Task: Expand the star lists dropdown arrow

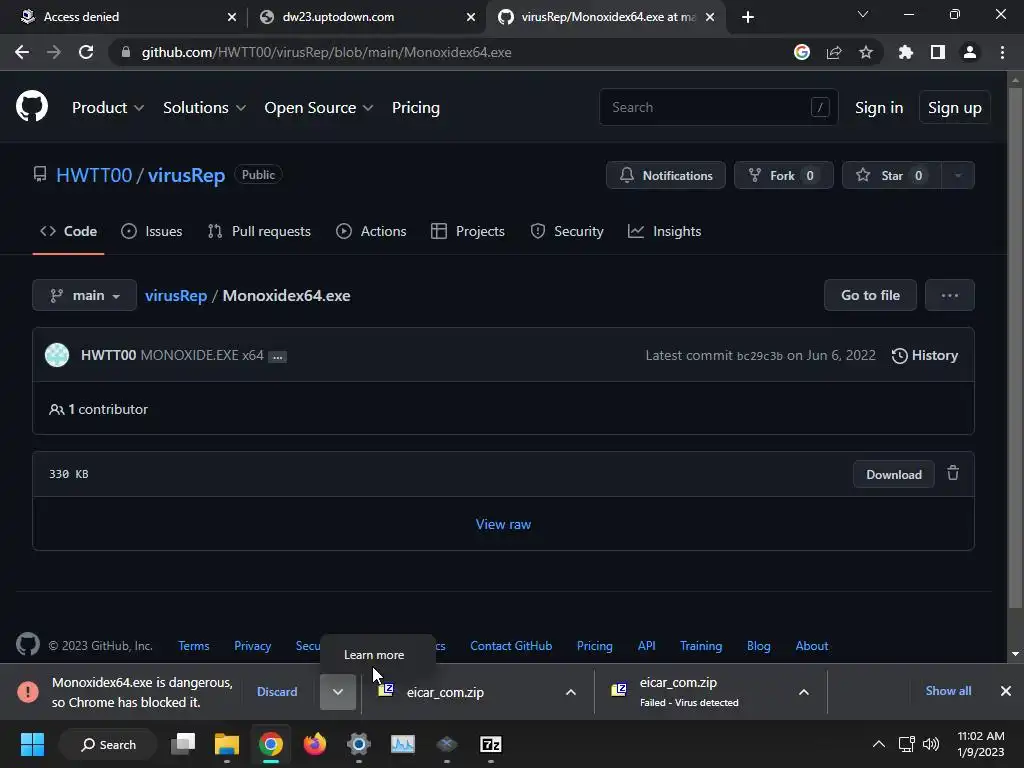Action: 958,175
